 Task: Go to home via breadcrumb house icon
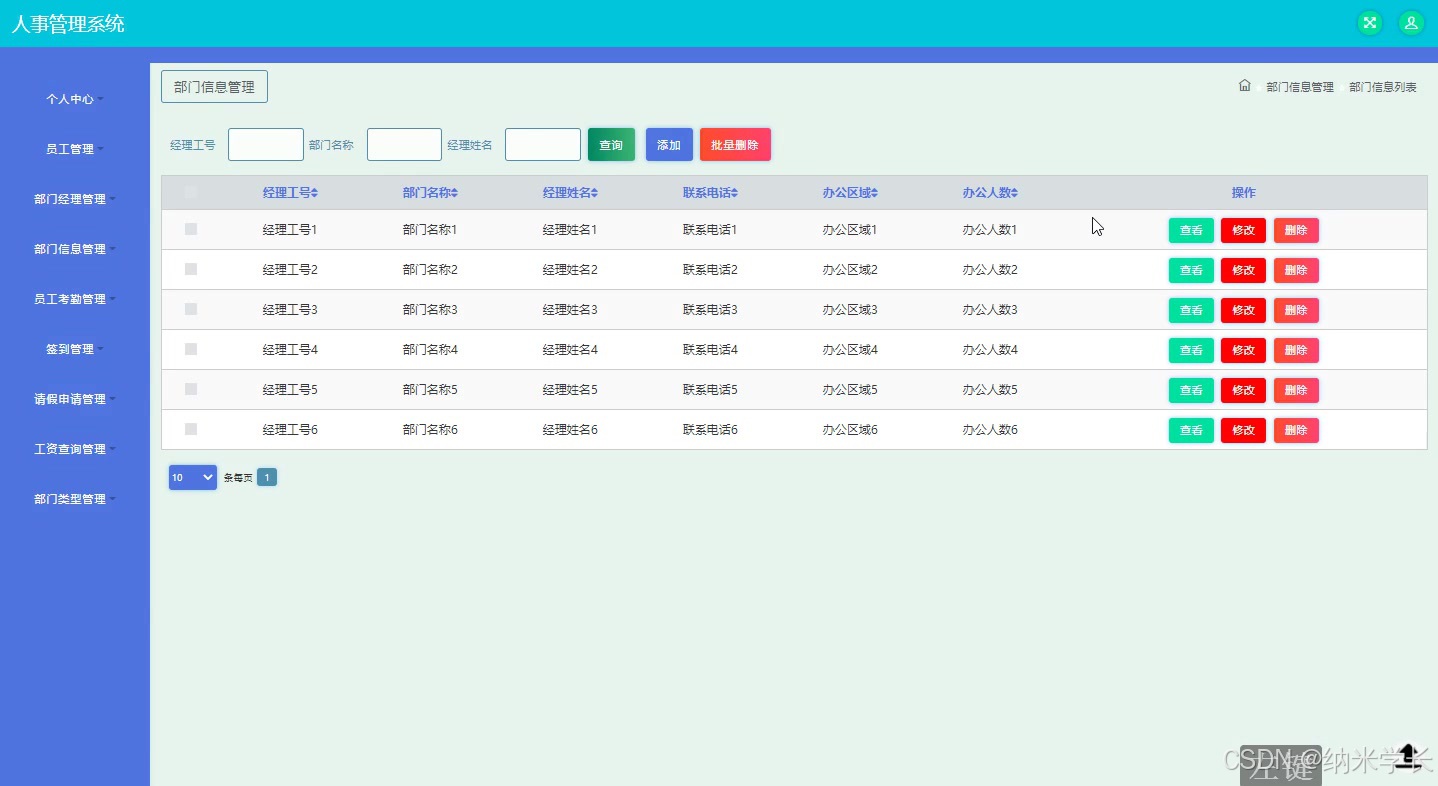[x=1244, y=86]
